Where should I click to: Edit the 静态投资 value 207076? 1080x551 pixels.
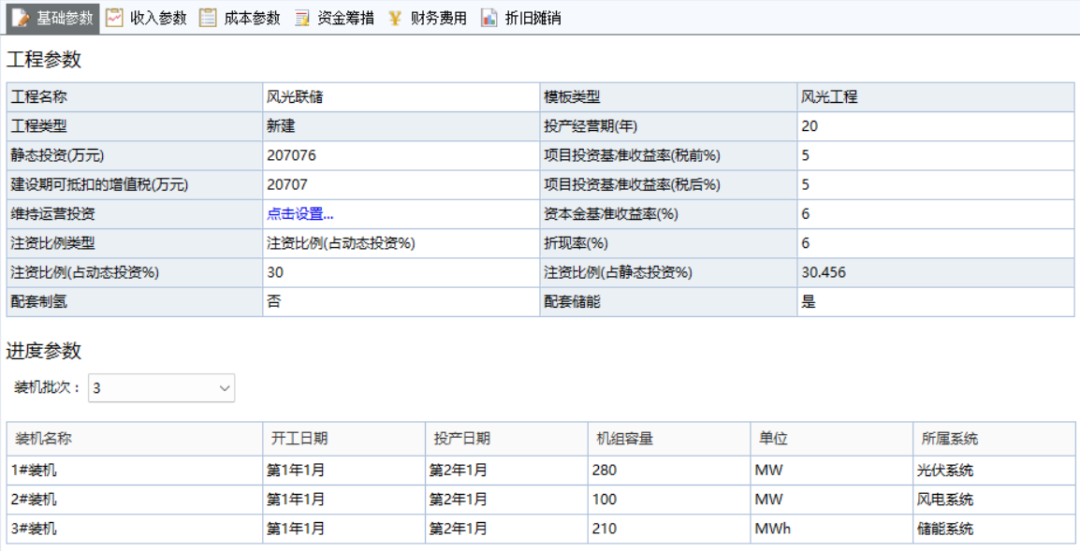400,156
